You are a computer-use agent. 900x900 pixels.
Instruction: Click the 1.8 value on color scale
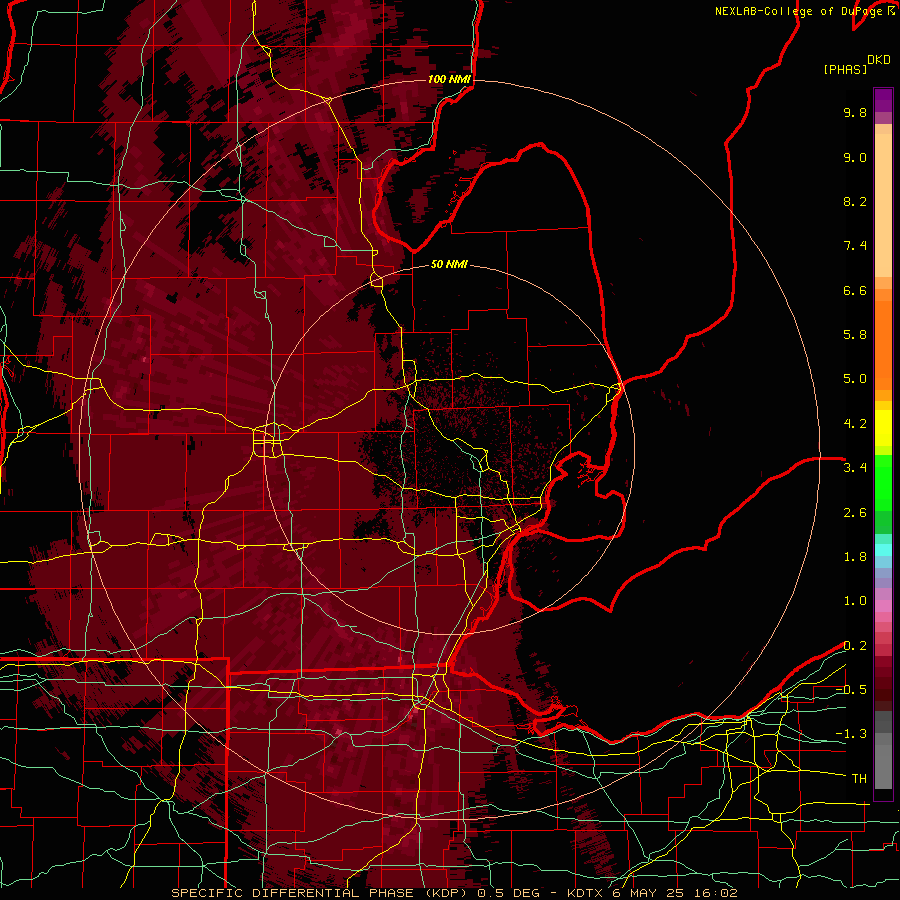(x=855, y=557)
